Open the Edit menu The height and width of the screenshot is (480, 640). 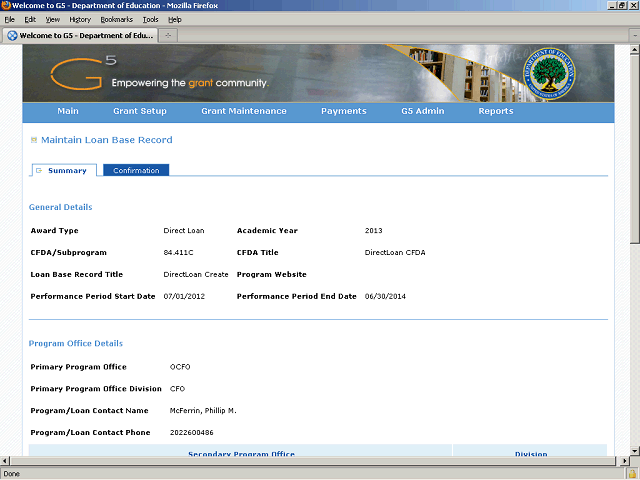(30, 20)
